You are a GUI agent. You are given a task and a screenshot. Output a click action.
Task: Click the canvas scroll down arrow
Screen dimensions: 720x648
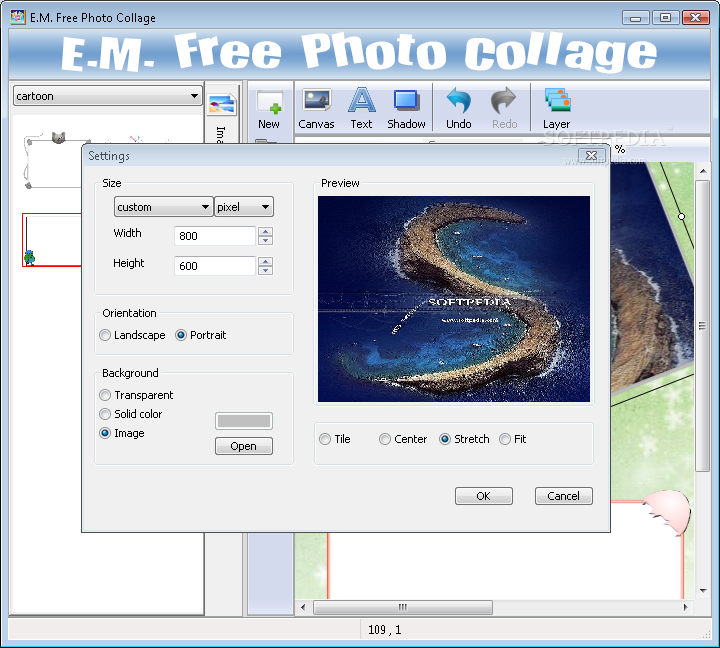click(703, 591)
